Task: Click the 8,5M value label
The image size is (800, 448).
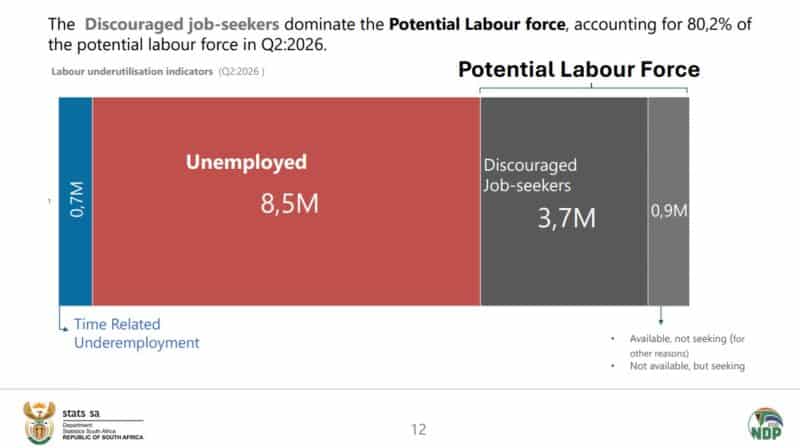Action: 289,204
